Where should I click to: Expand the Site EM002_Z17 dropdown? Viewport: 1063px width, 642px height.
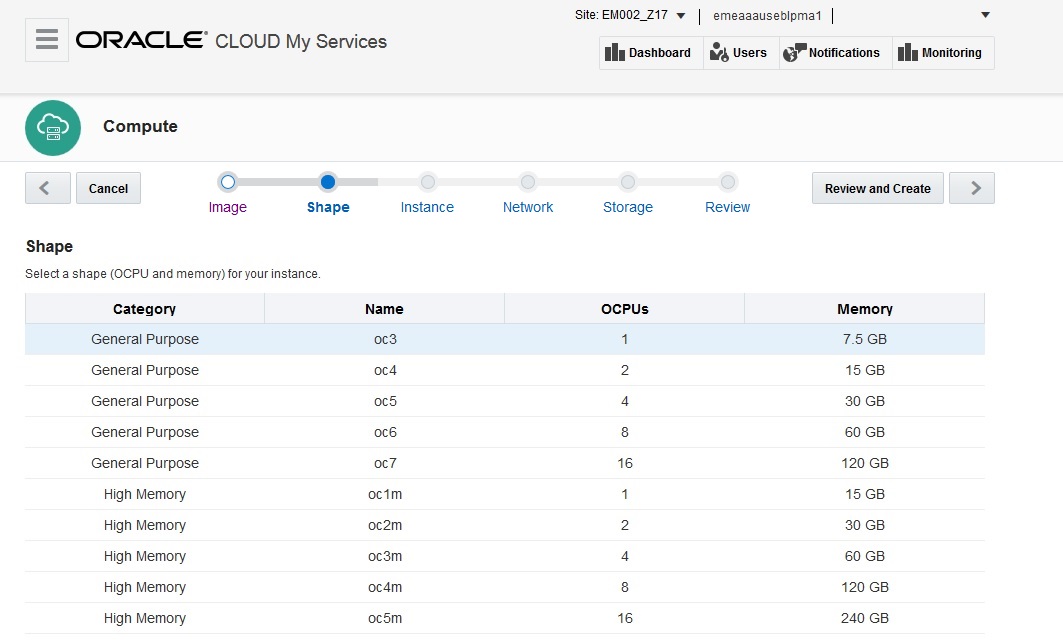[680, 16]
